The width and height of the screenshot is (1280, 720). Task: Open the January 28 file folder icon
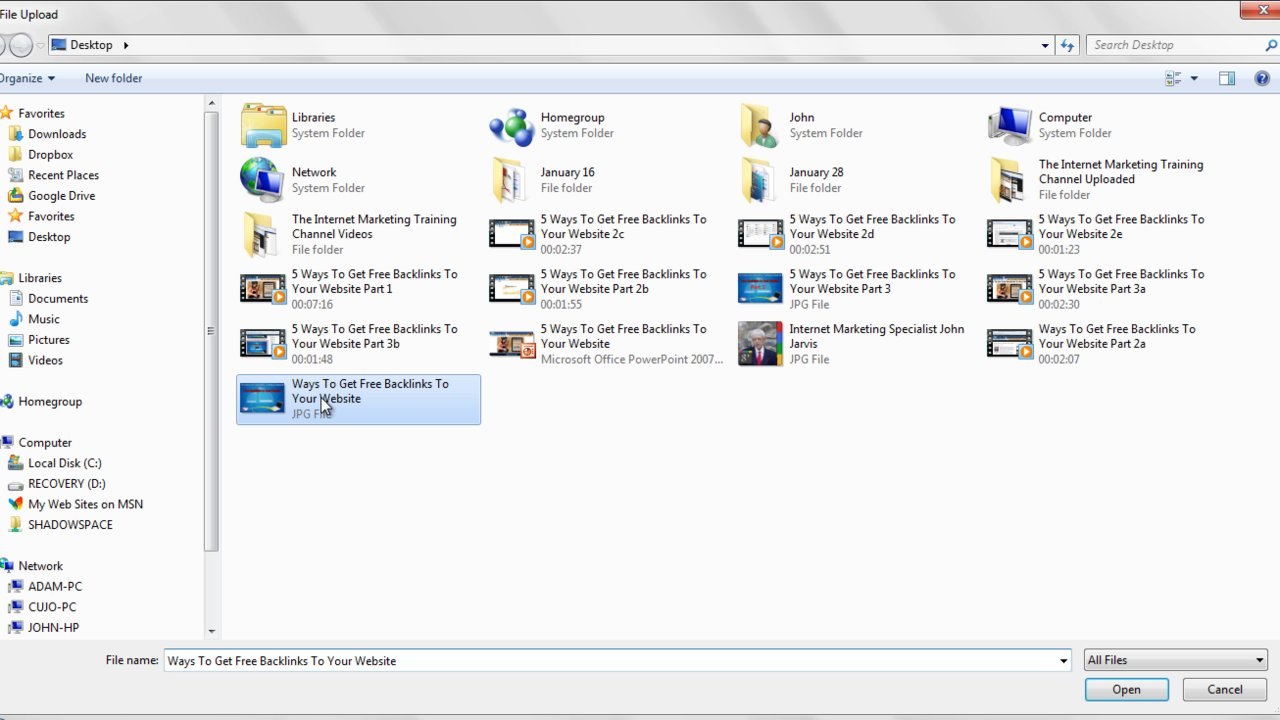761,180
